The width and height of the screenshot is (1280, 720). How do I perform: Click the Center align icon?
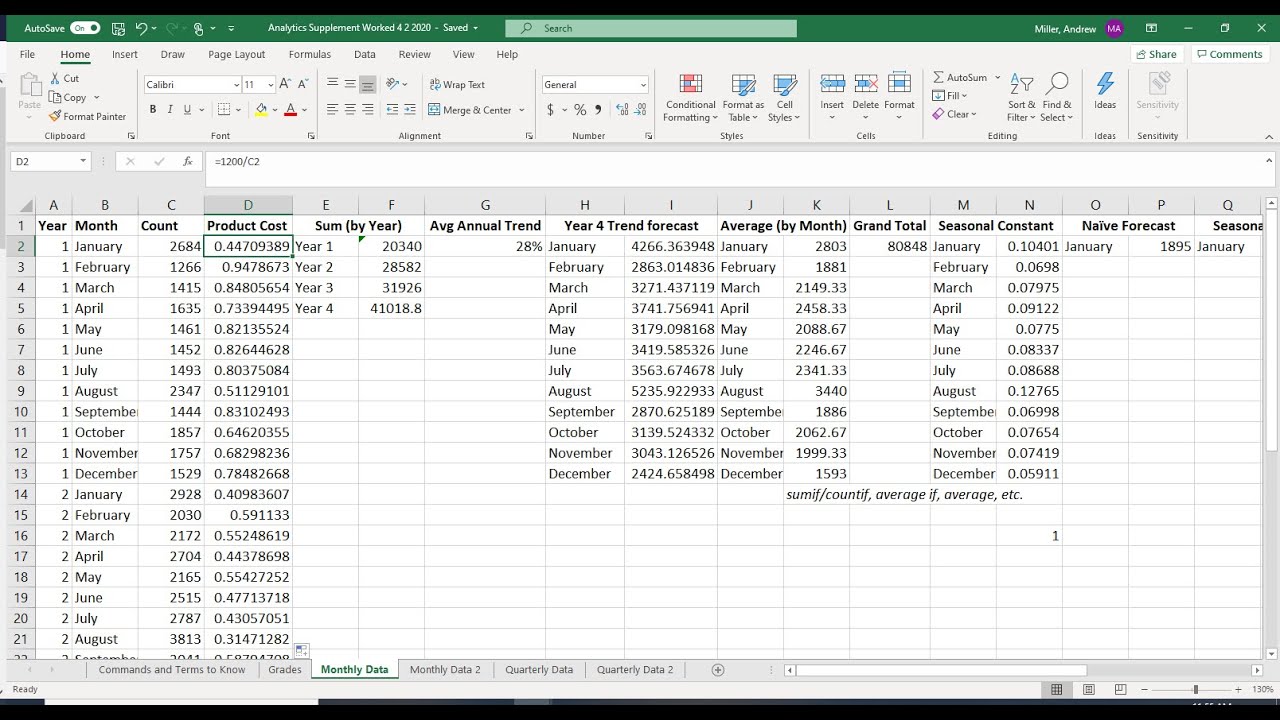[x=350, y=110]
